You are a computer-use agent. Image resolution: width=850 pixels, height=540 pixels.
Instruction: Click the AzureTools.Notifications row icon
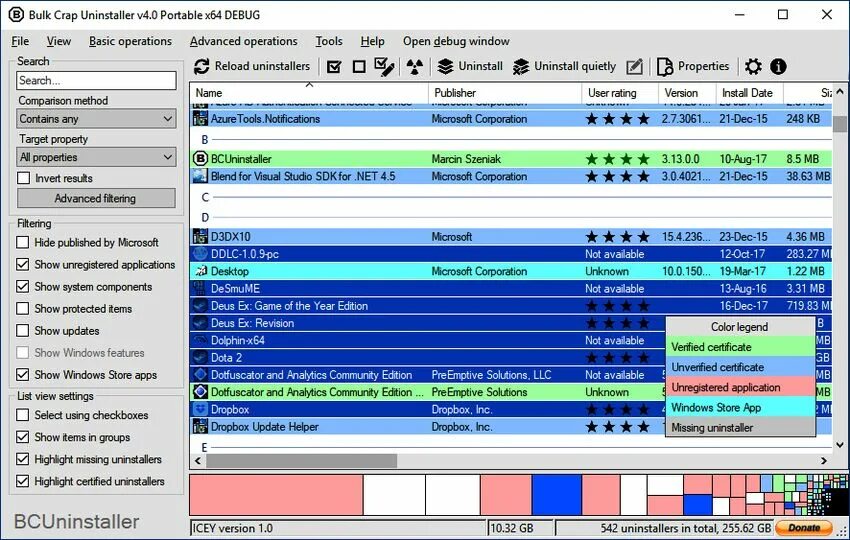[201, 119]
